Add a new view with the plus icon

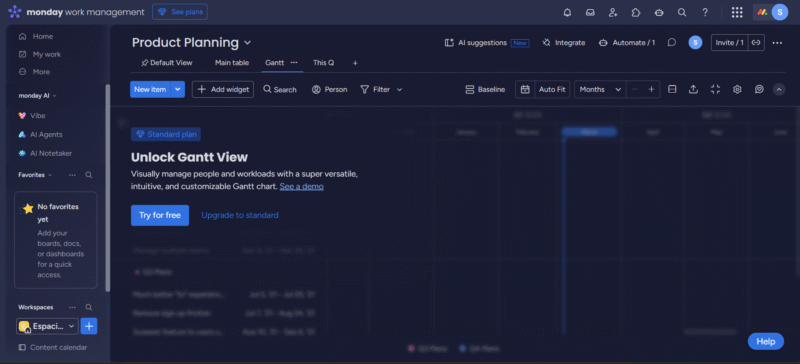coord(355,63)
